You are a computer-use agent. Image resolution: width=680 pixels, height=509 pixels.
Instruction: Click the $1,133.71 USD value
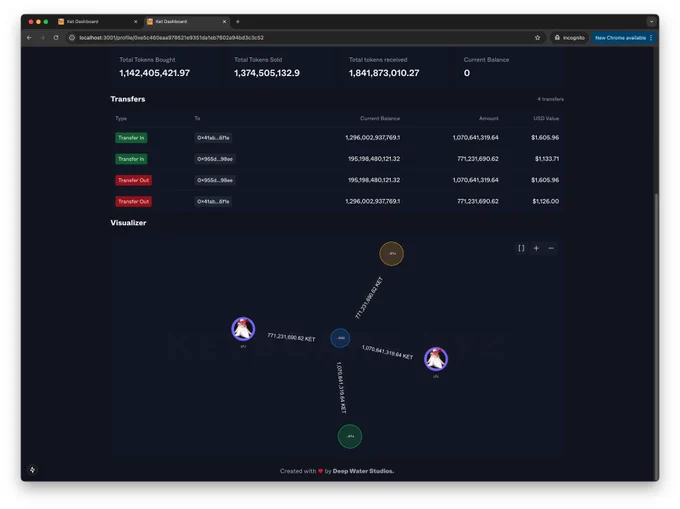tap(547, 159)
